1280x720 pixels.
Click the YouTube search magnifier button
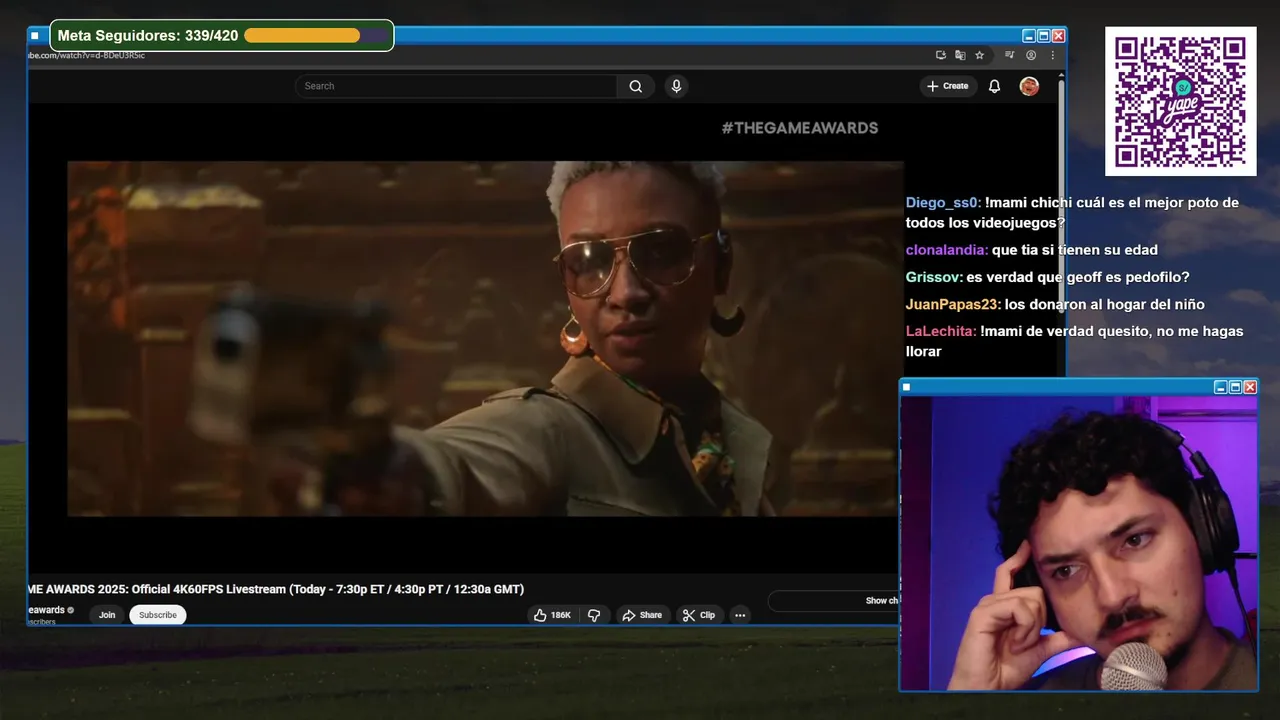point(636,86)
